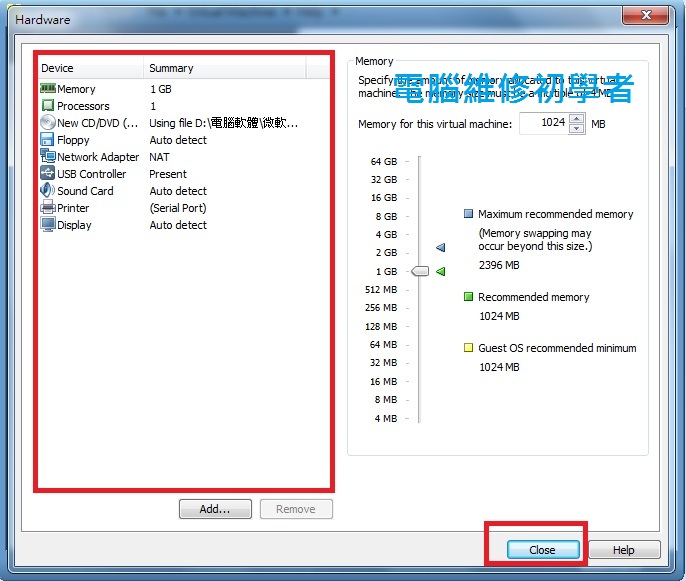686x581 pixels.
Task: Click the memory size input field
Action: [544, 123]
